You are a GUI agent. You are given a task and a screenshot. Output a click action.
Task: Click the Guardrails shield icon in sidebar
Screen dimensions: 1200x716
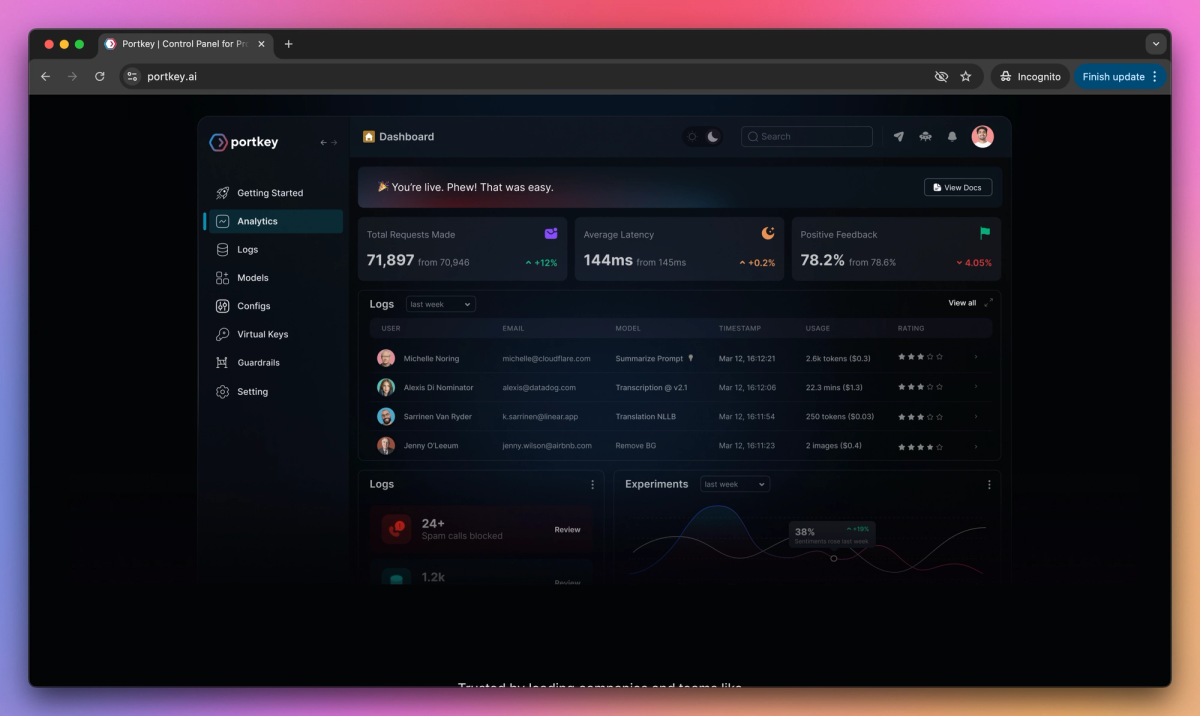pos(222,362)
